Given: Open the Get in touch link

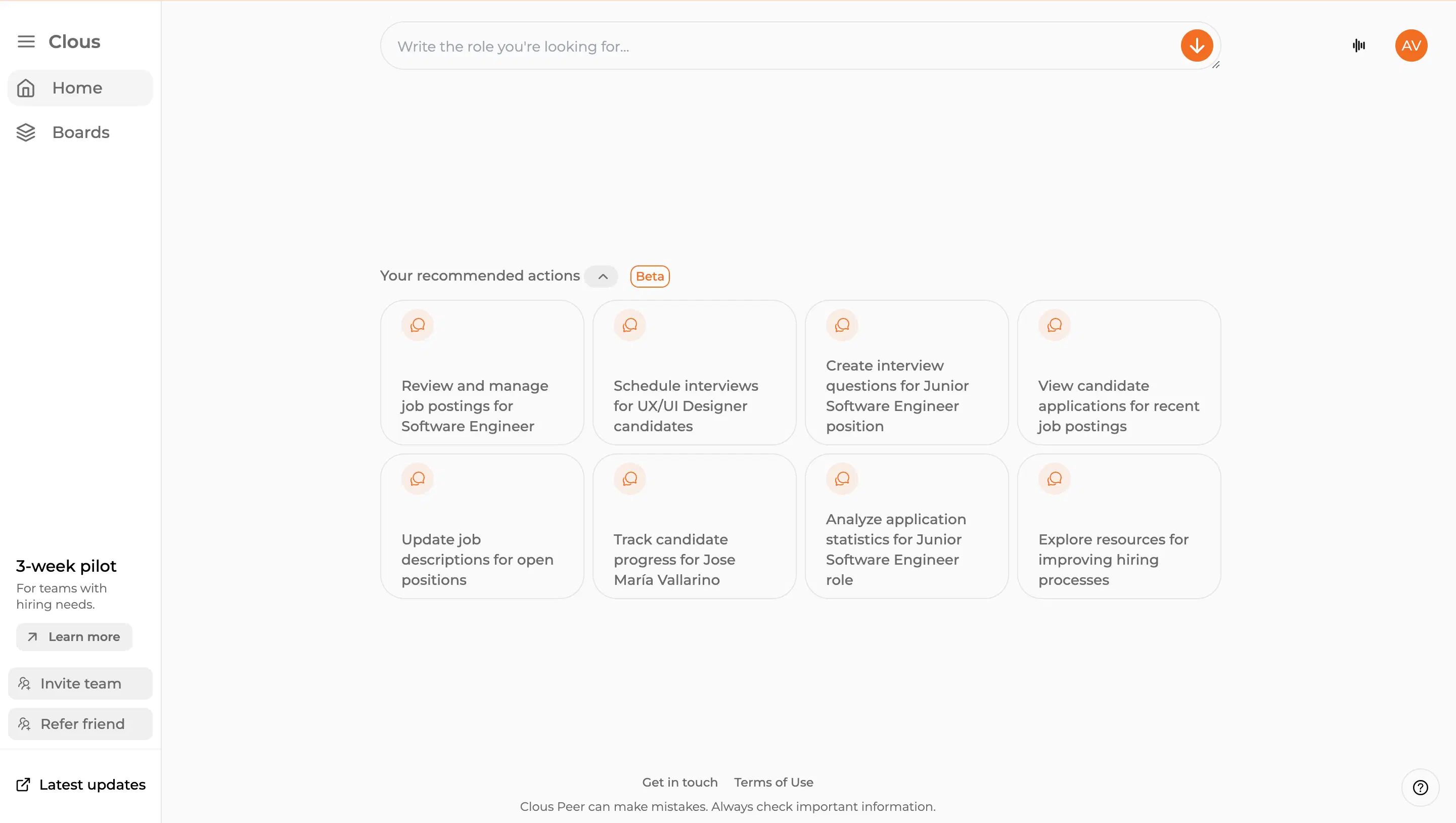Looking at the screenshot, I should 679,782.
